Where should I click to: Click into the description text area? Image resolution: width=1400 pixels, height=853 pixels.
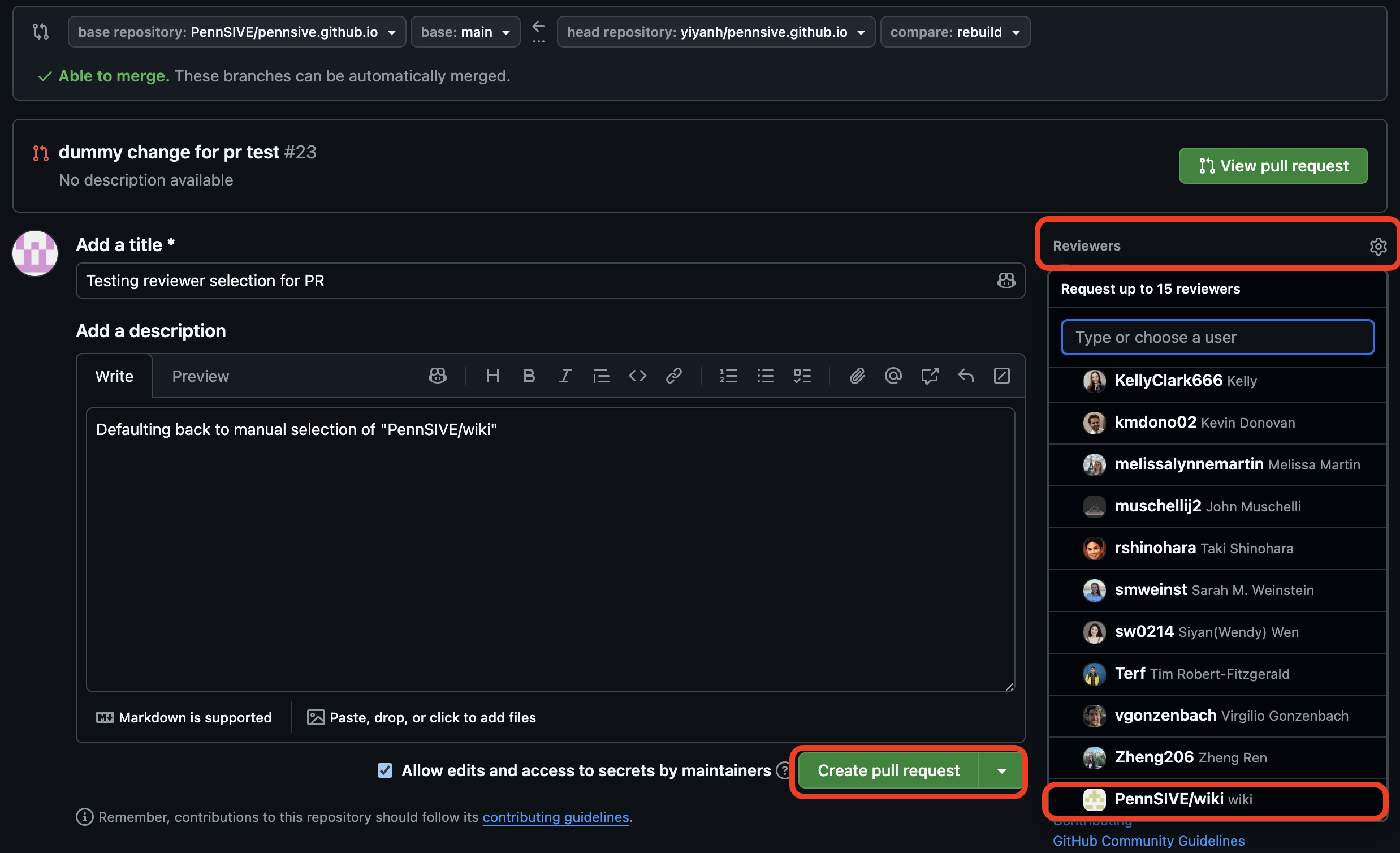coord(550,550)
